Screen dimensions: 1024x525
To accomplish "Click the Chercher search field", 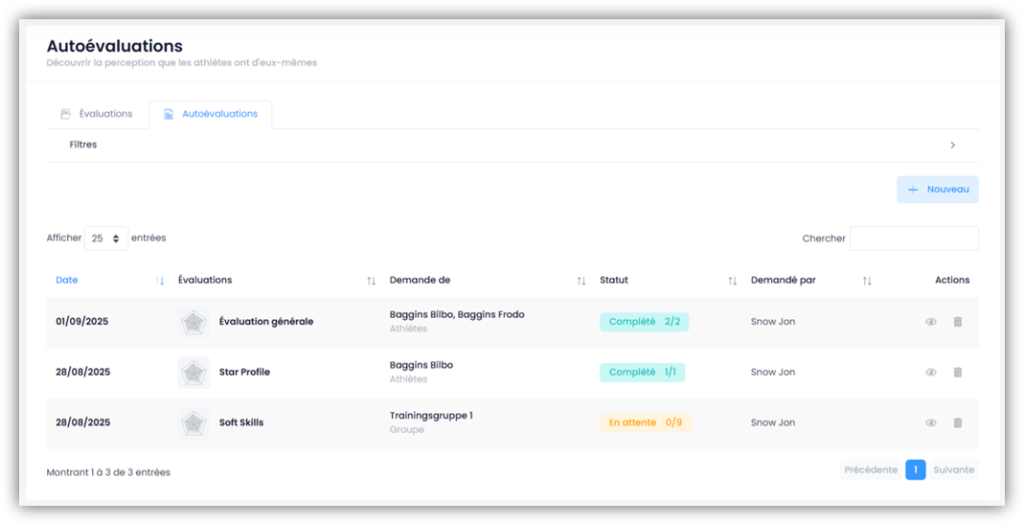I will pyautogui.click(x=913, y=239).
